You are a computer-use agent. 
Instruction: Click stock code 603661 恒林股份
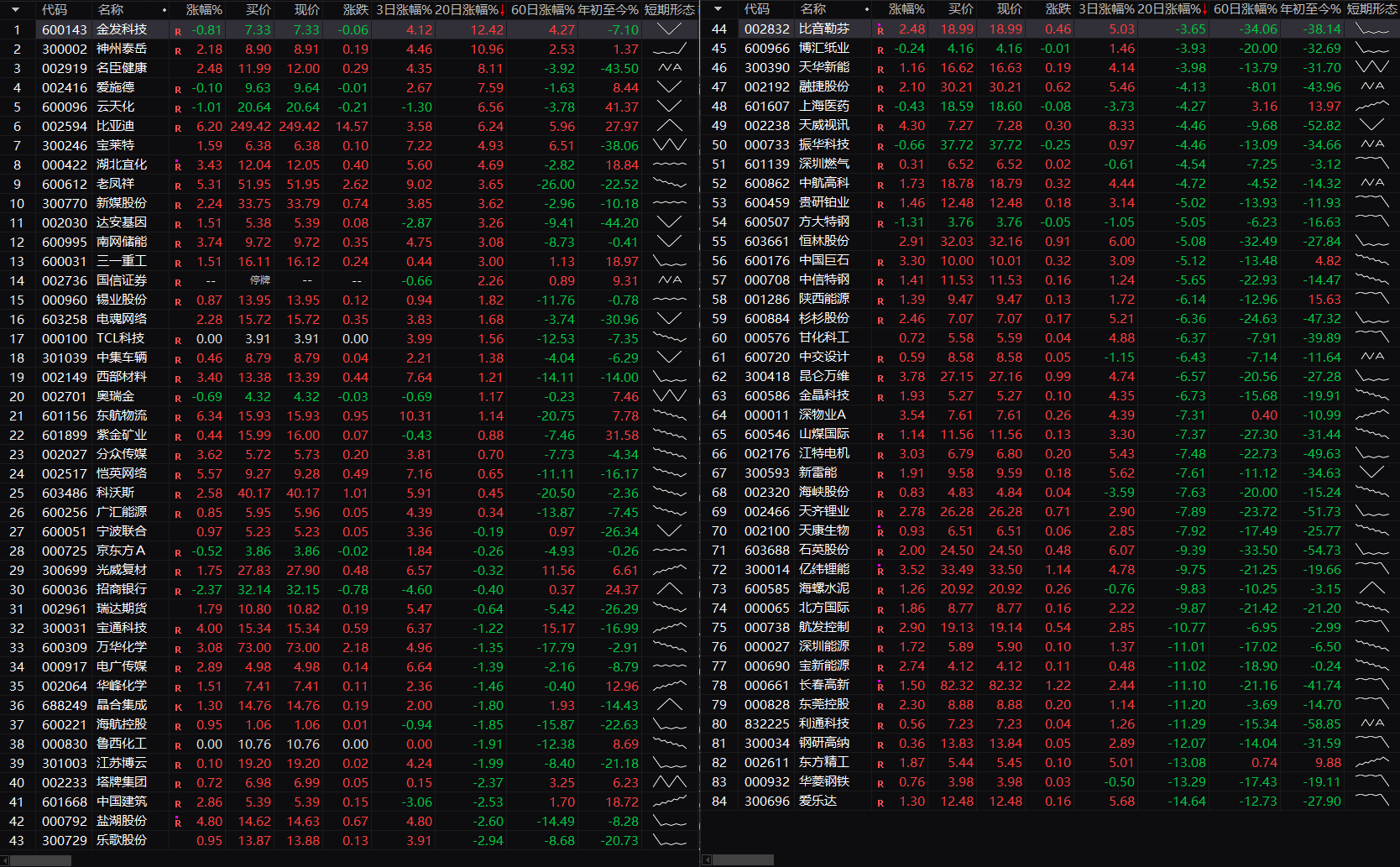767,241
